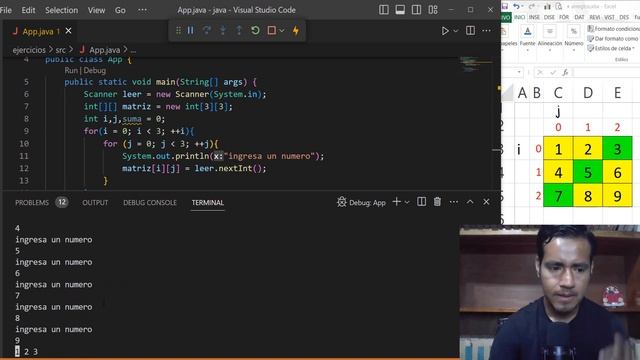Open the new terminal launch profile dropdown

point(407,202)
